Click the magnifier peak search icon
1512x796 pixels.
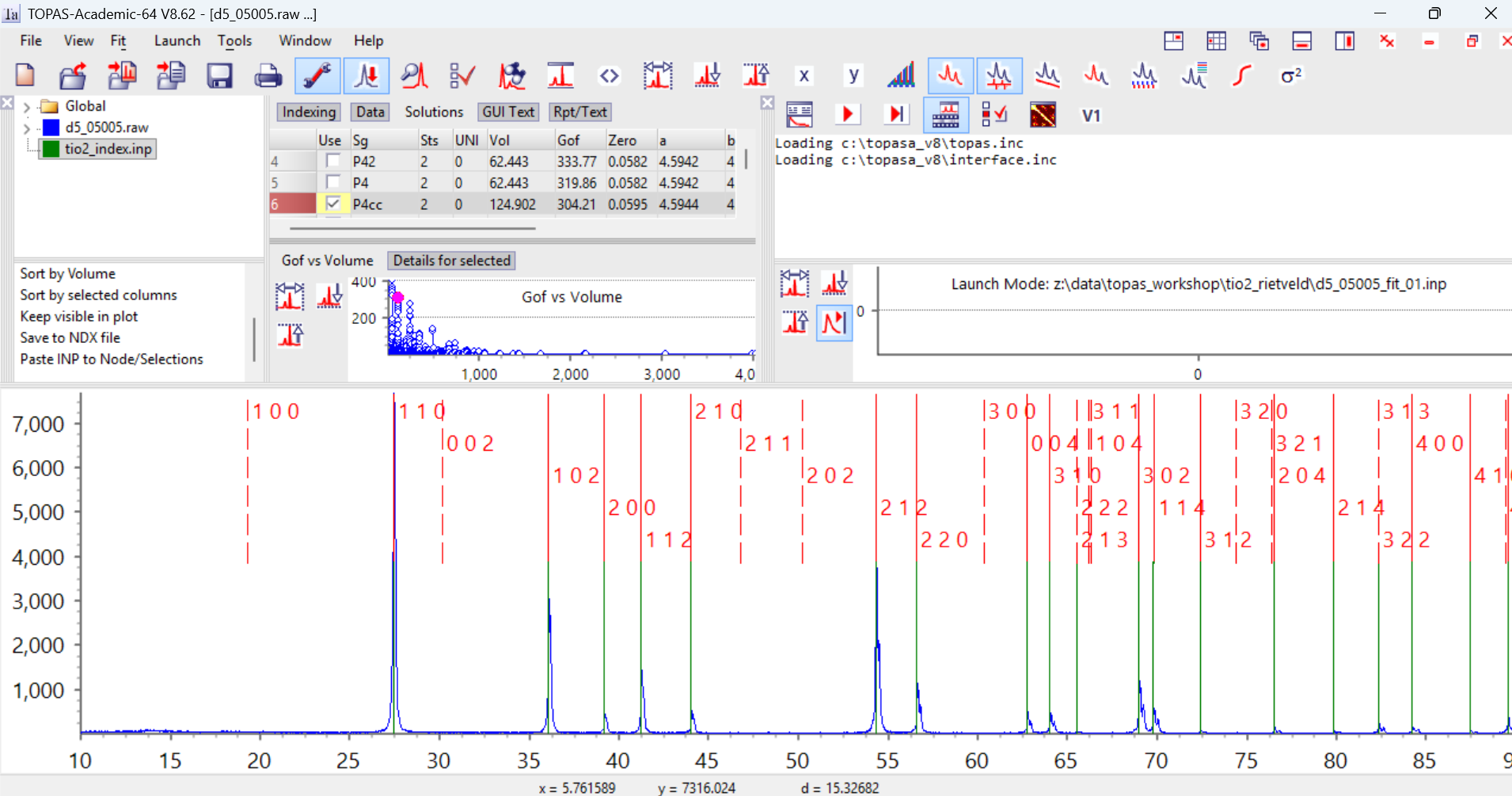point(414,76)
